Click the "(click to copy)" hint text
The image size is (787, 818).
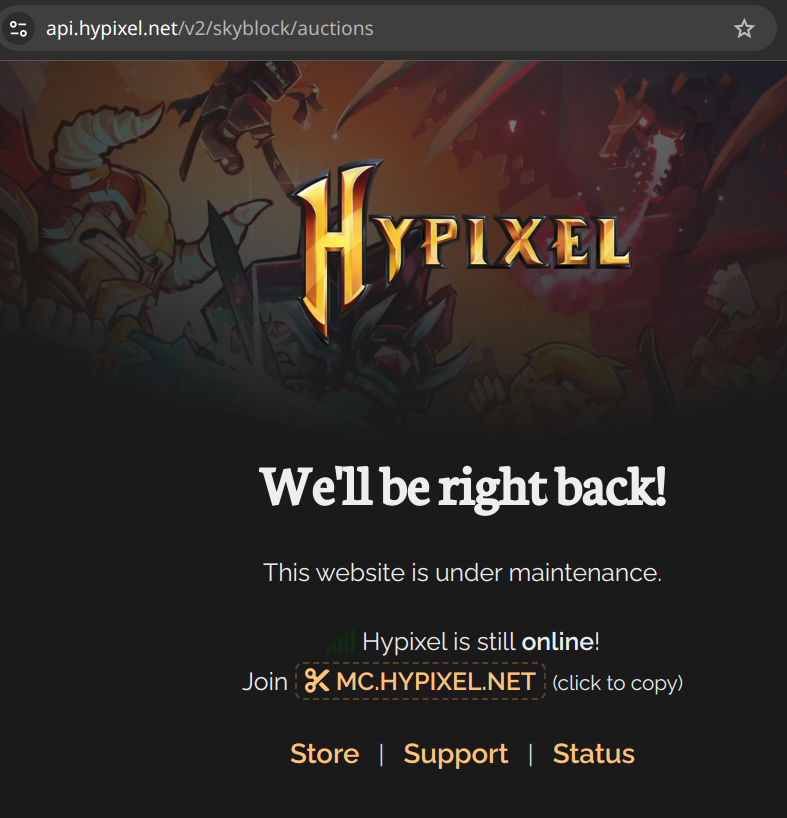tap(618, 683)
